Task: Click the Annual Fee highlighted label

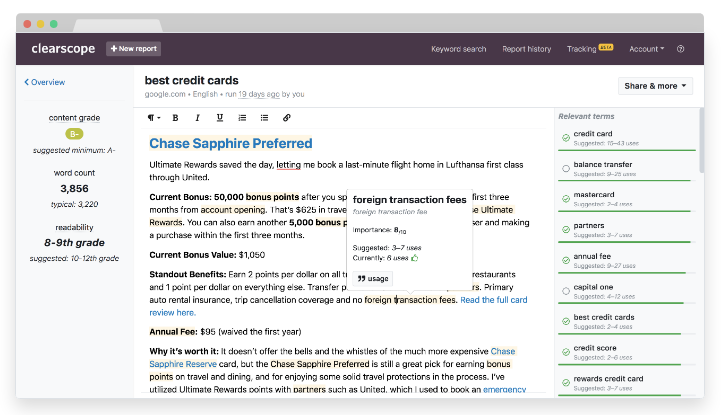Action: (x=173, y=332)
